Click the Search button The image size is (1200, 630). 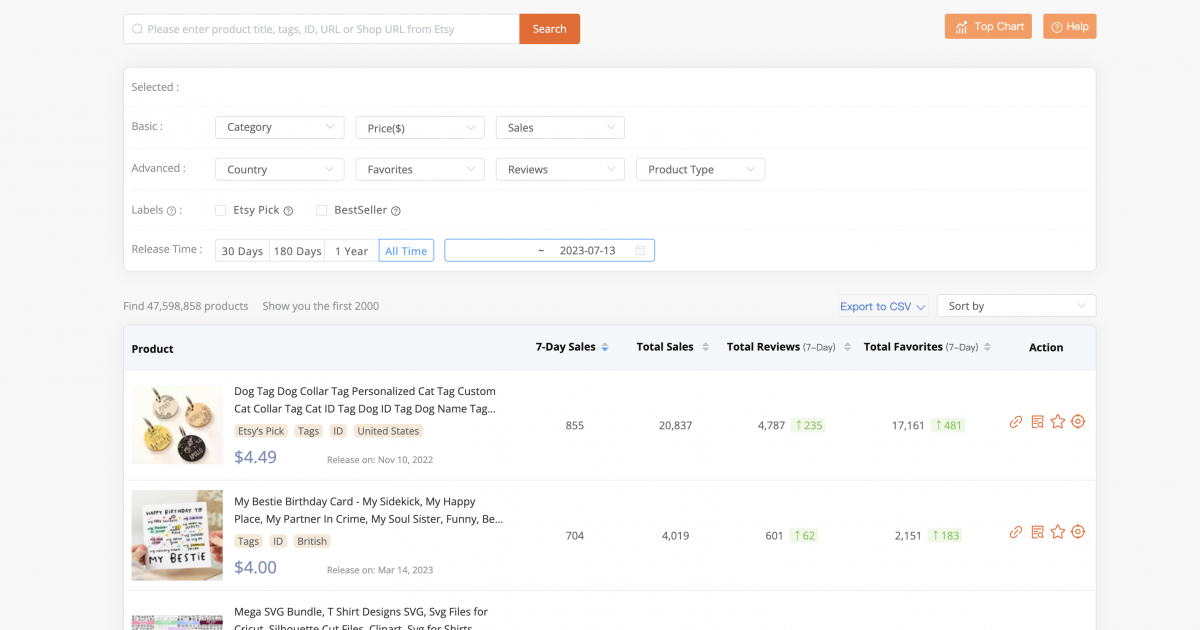(x=549, y=28)
